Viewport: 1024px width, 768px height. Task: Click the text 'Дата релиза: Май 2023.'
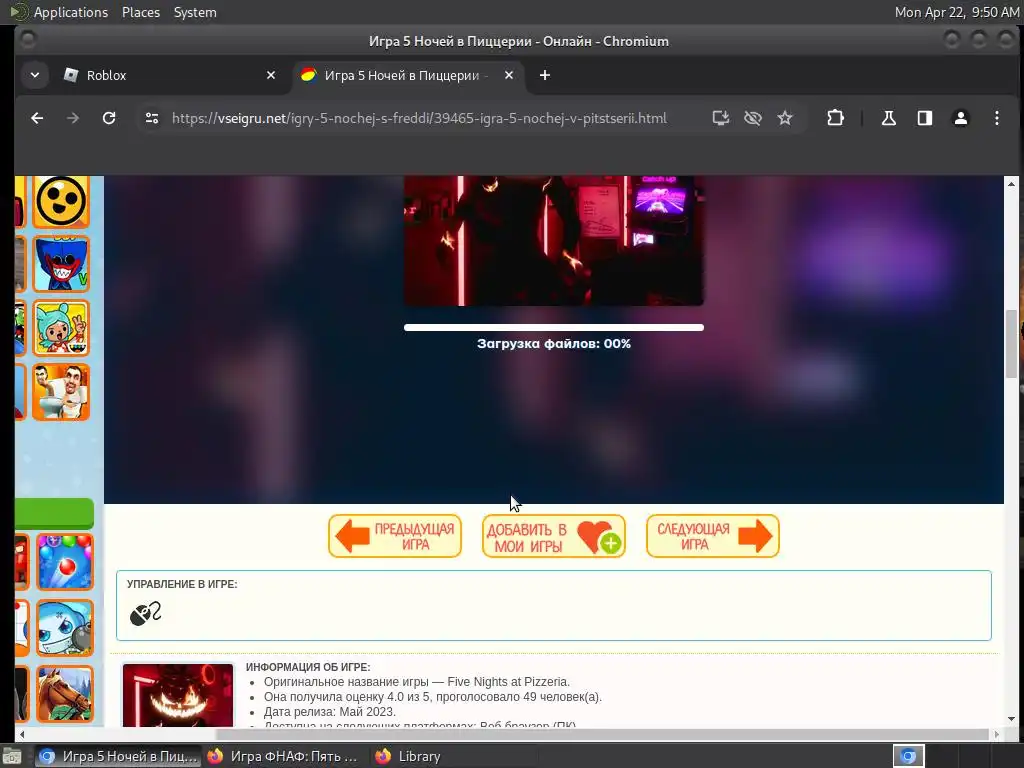[x=330, y=712]
